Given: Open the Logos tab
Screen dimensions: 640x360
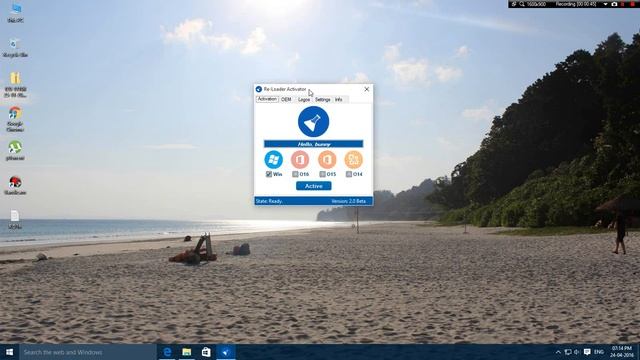Looking at the screenshot, I should (x=304, y=100).
